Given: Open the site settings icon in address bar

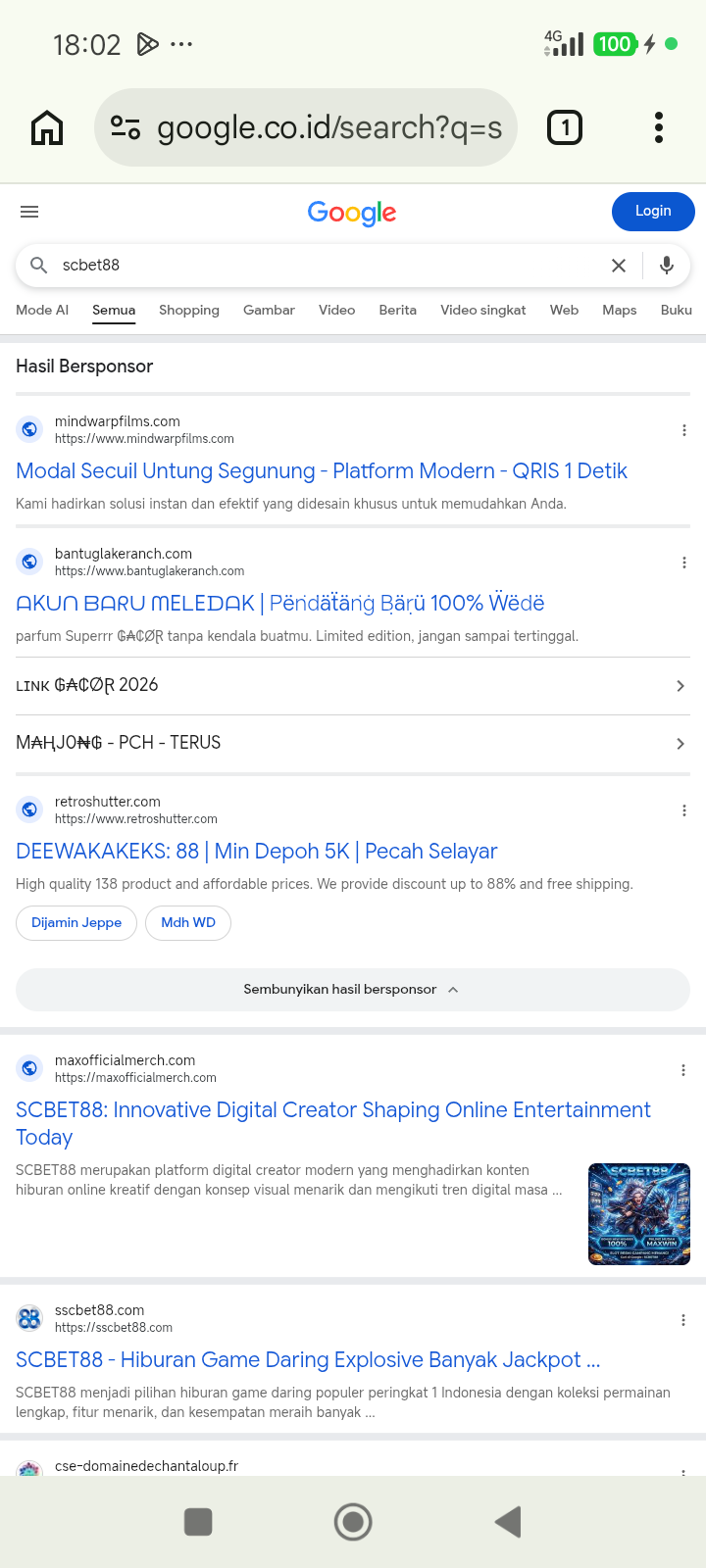Looking at the screenshot, I should pyautogui.click(x=126, y=127).
